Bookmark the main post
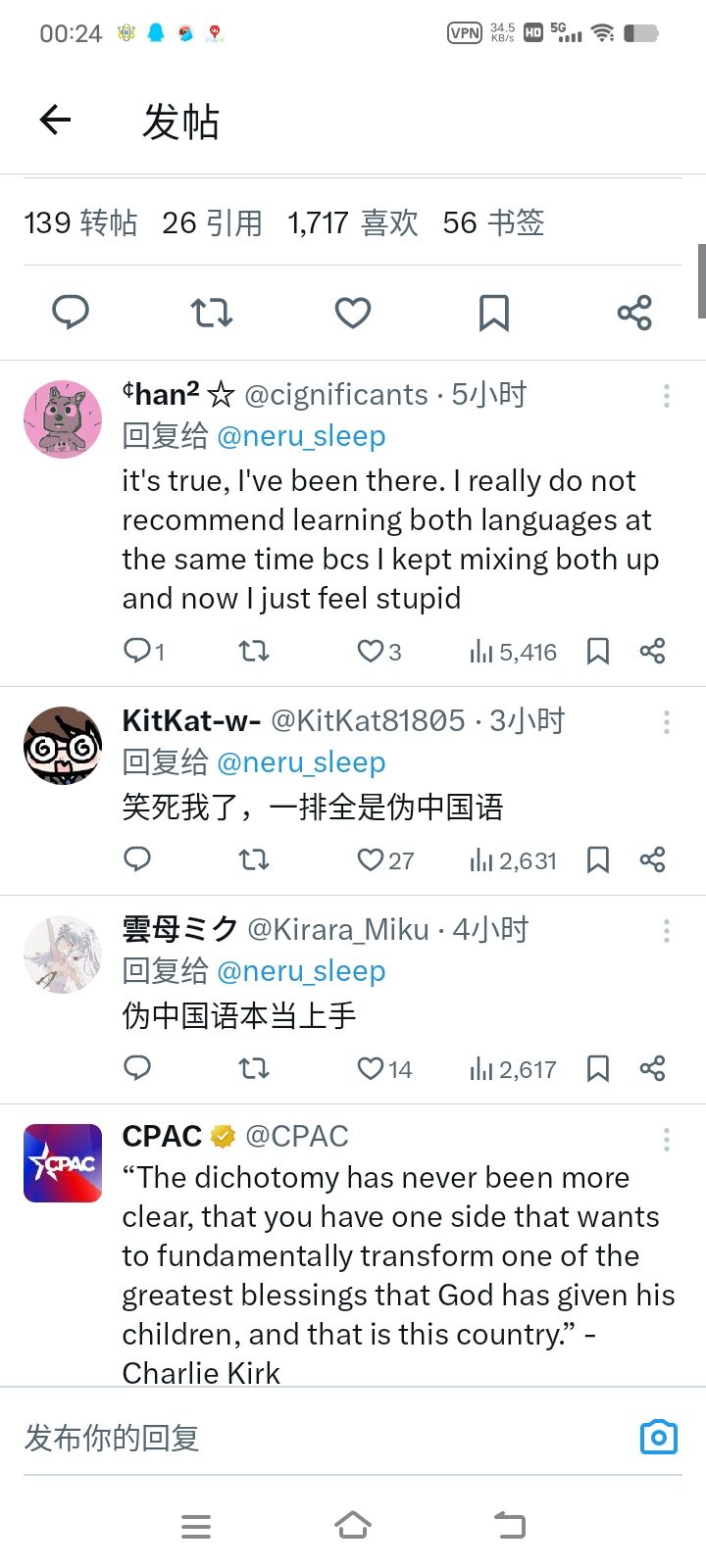 (493, 313)
